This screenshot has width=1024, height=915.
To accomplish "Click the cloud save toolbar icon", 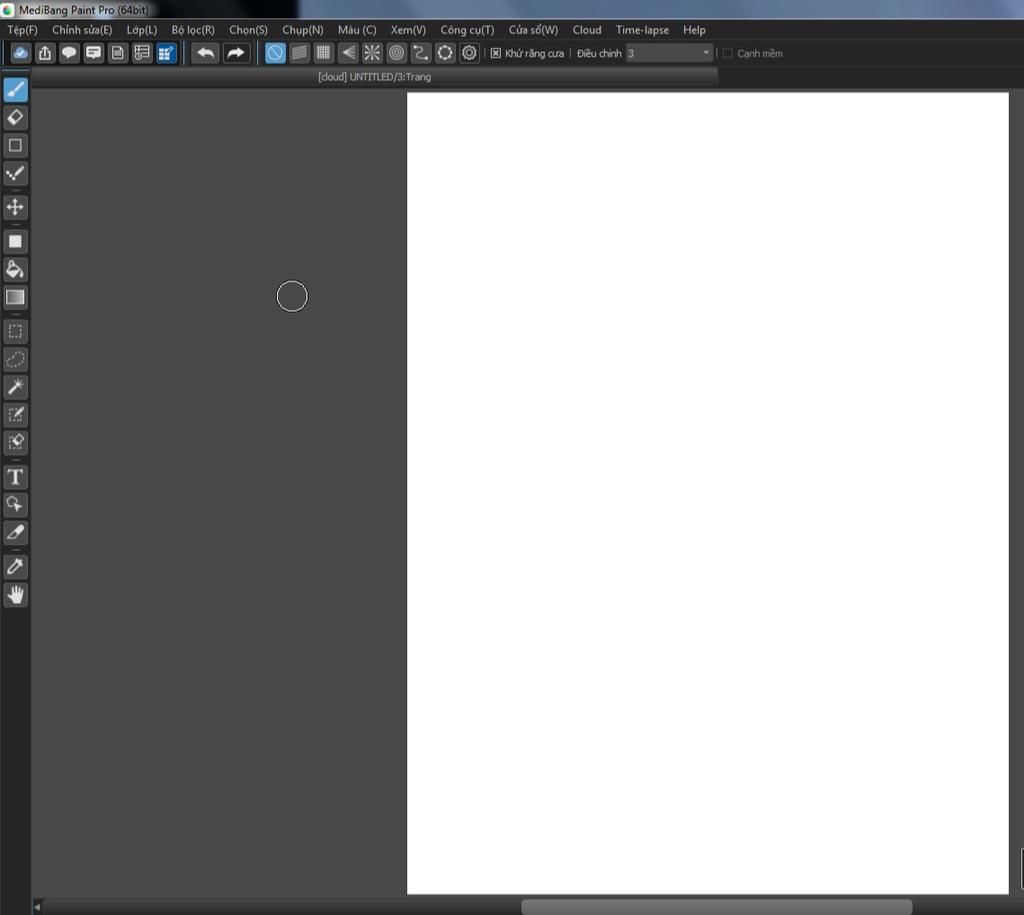I will point(20,53).
